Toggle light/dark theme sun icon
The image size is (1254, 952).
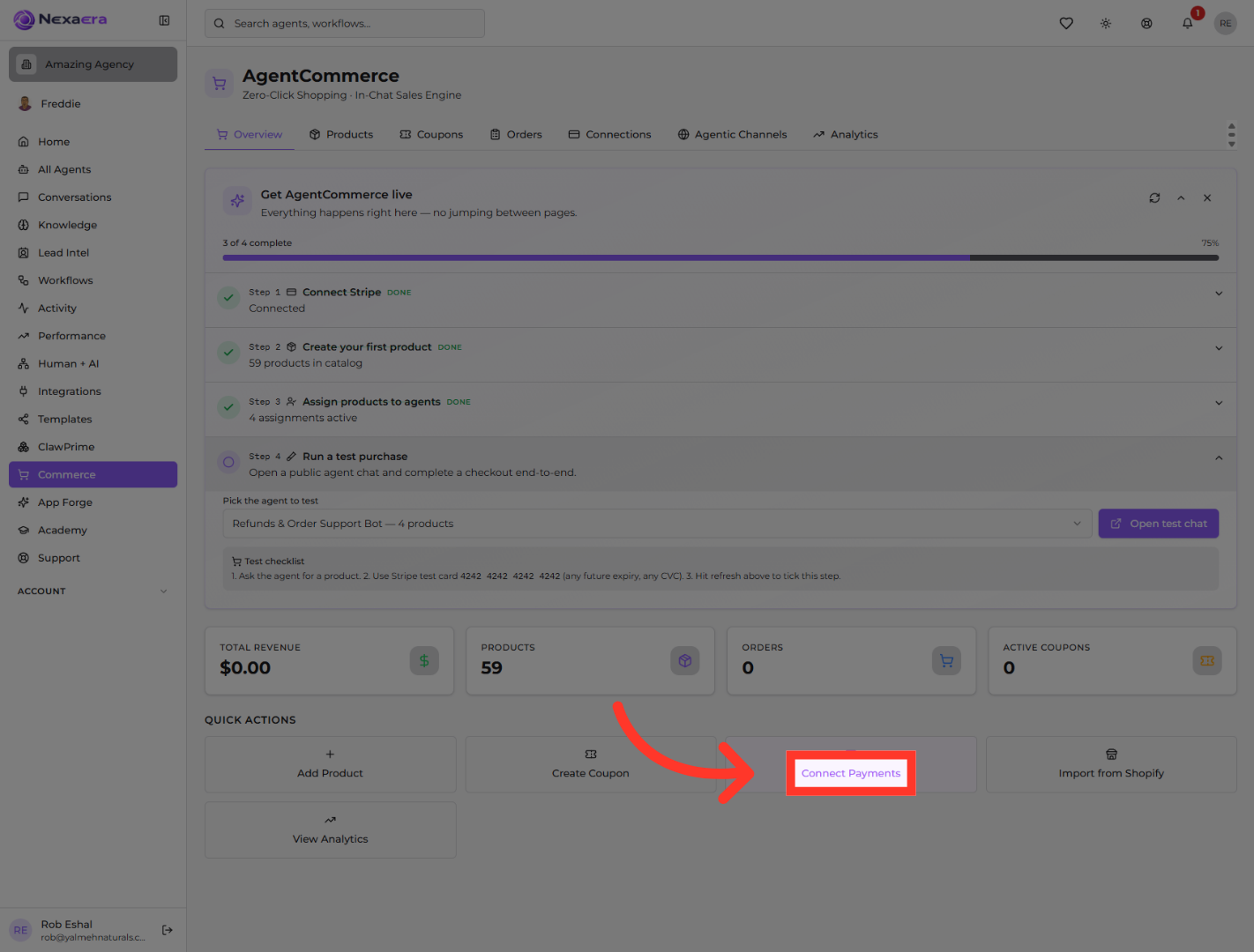1106,24
